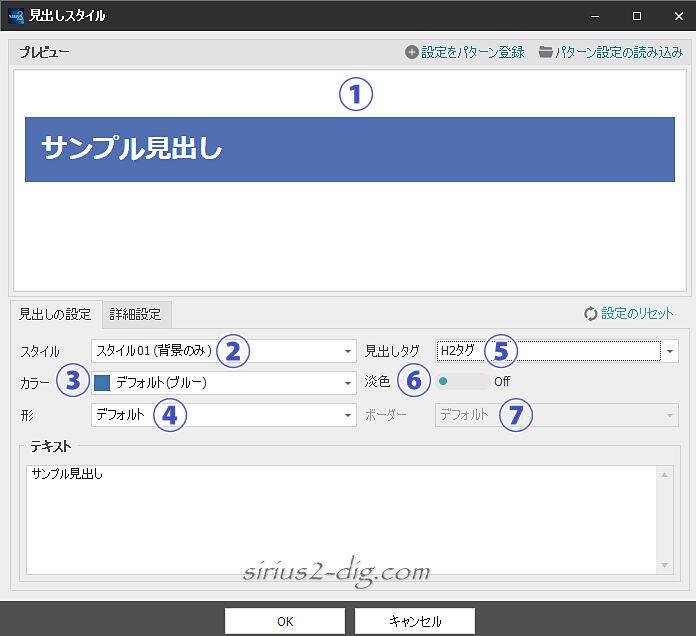Click the reset settings circular arrow icon

(x=590, y=314)
